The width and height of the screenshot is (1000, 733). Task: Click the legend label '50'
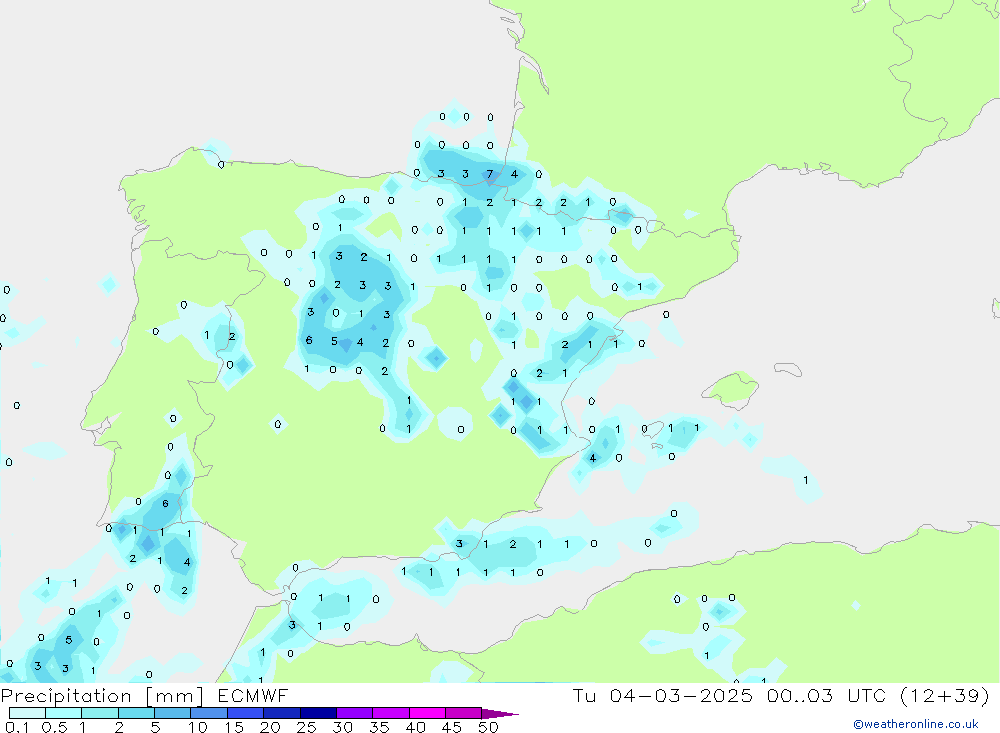[488, 727]
